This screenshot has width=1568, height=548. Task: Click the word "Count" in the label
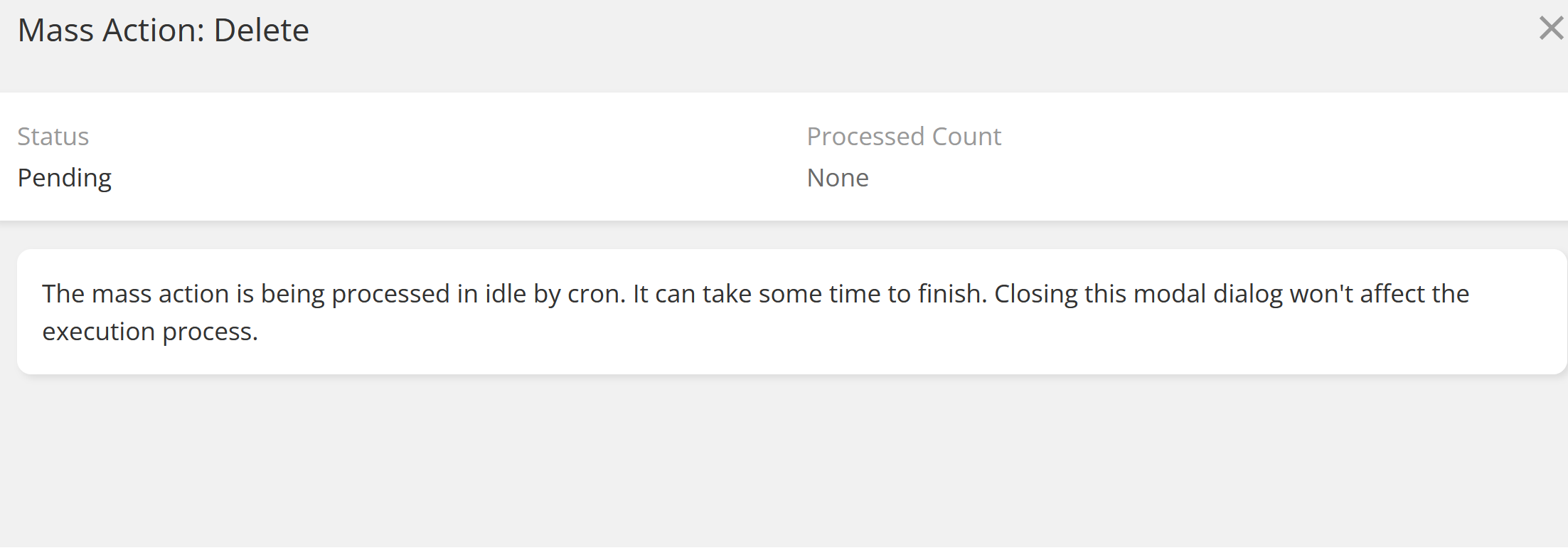pos(966,136)
